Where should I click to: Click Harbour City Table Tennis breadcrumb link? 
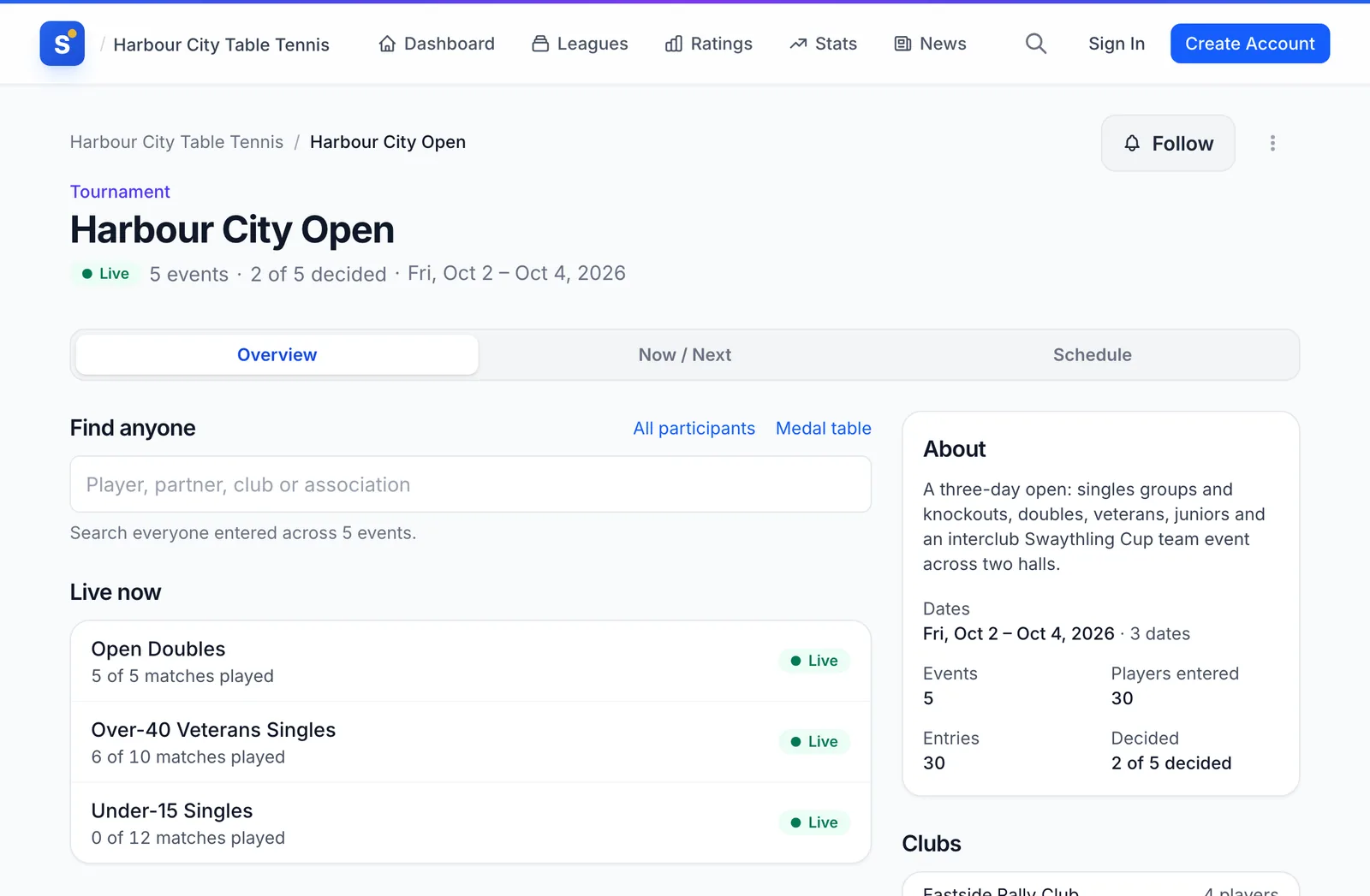[176, 142]
